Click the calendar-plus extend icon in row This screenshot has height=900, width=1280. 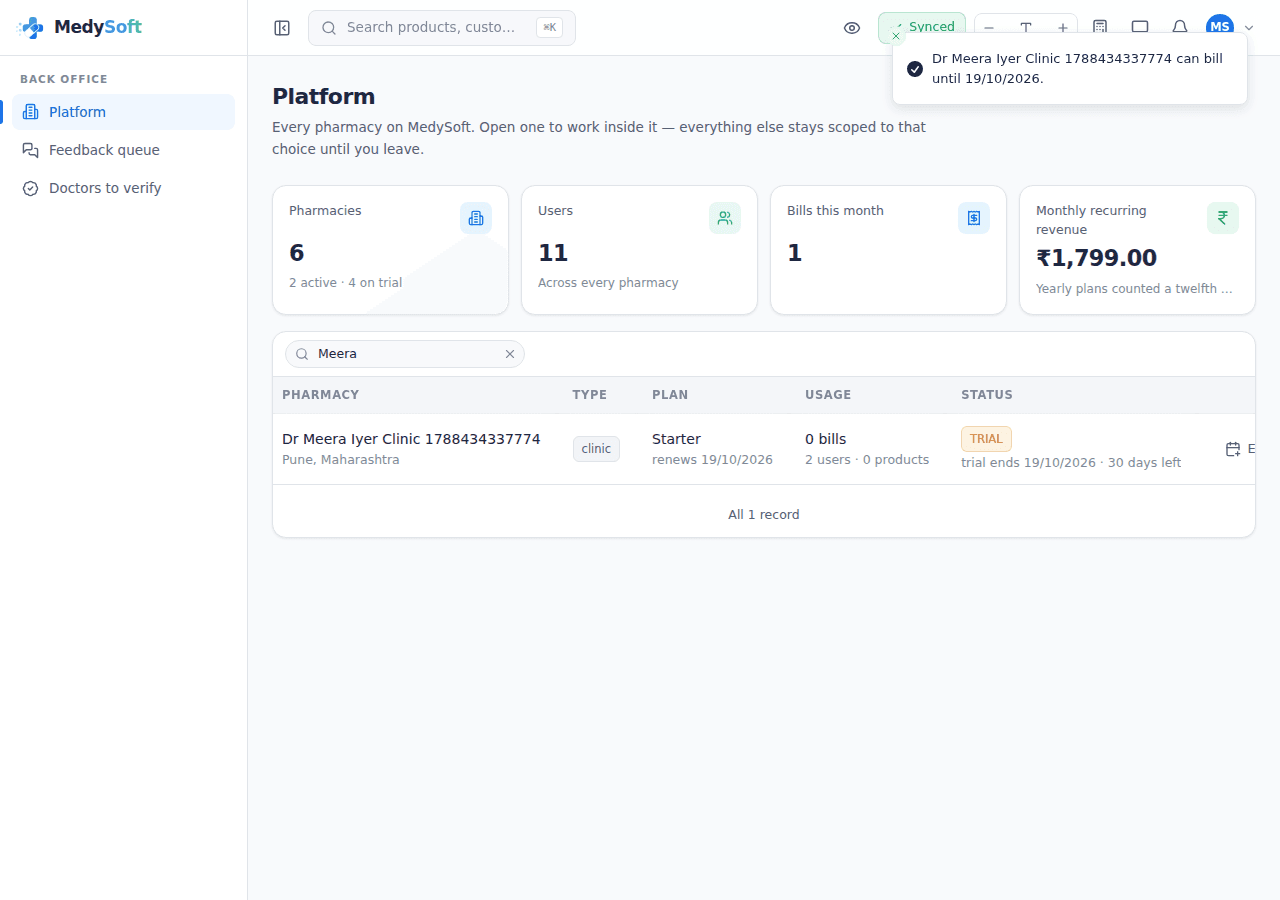tap(1233, 449)
